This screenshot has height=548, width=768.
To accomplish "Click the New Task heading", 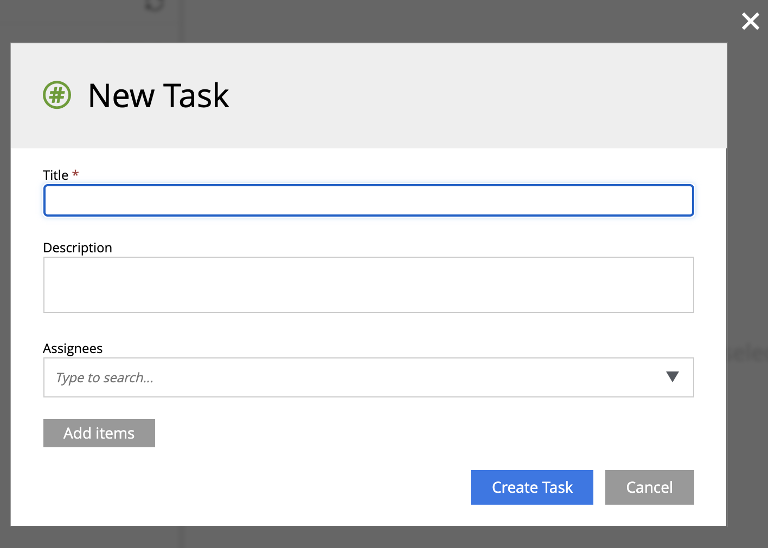I will coord(158,95).
